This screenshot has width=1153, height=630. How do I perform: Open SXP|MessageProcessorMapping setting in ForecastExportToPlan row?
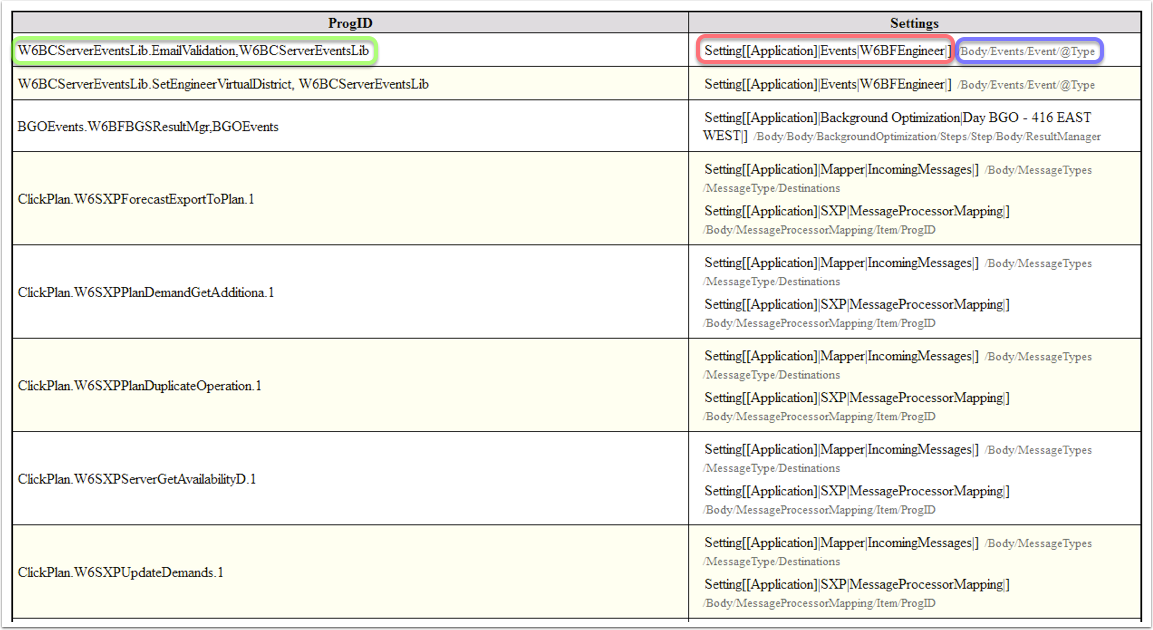pyautogui.click(x=856, y=211)
